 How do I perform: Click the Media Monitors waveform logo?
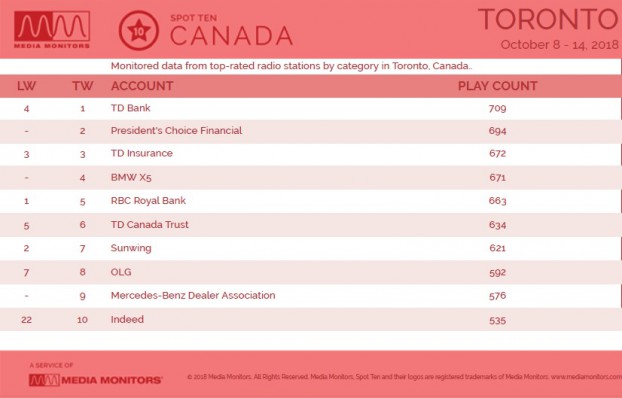(52, 29)
